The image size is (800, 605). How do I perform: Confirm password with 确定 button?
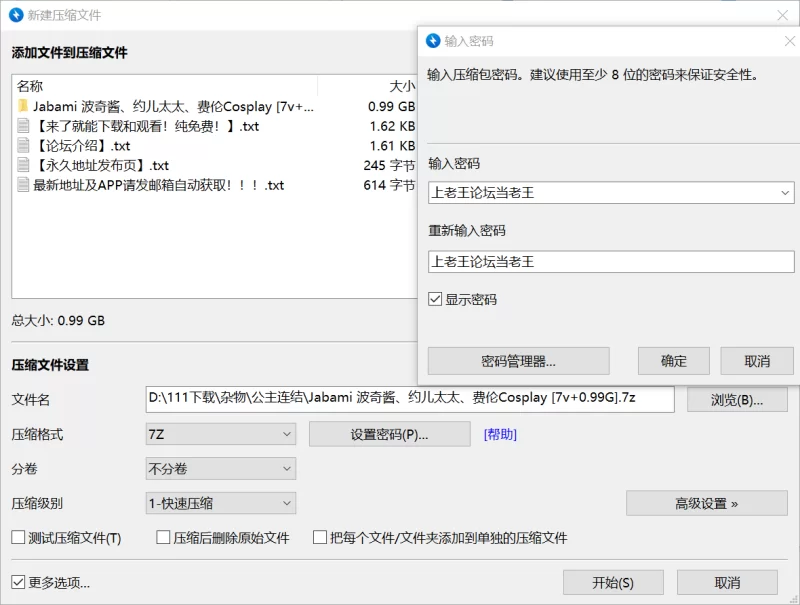(673, 361)
